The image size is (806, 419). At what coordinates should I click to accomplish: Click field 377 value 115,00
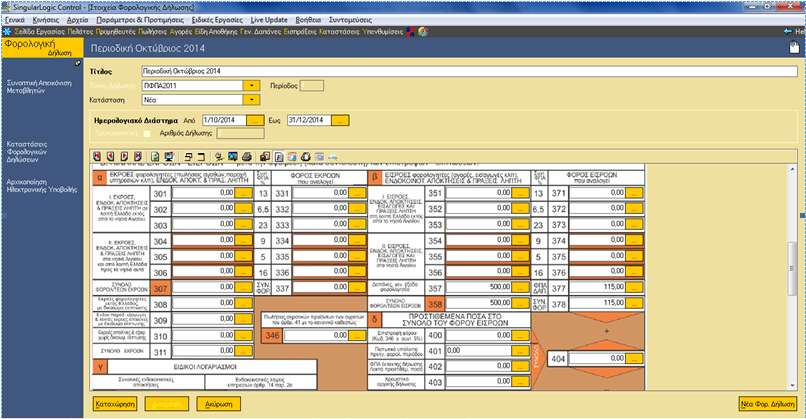point(597,288)
